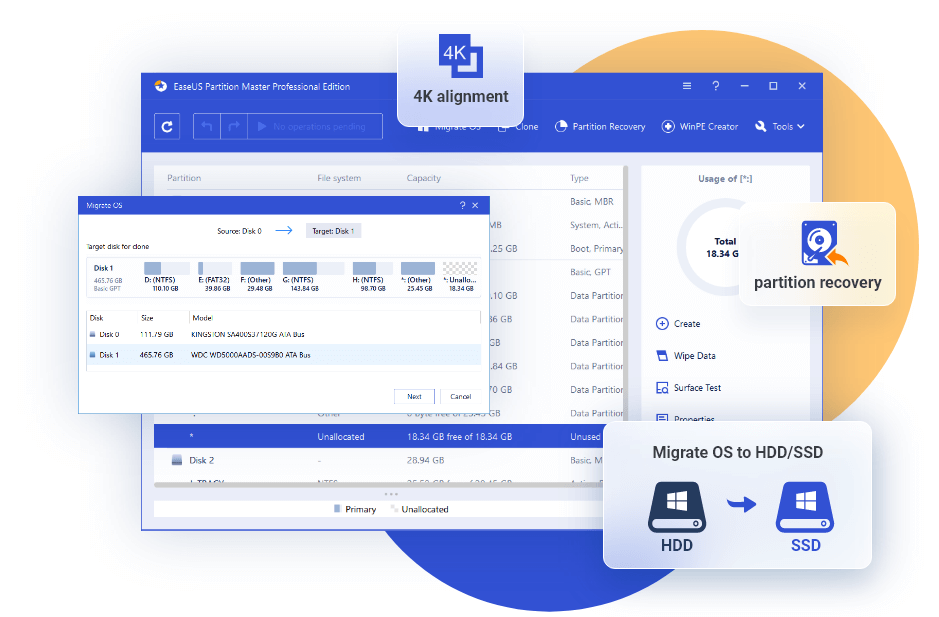Close the Migrate OS dialog
The width and height of the screenshot is (939, 617).
[475, 205]
